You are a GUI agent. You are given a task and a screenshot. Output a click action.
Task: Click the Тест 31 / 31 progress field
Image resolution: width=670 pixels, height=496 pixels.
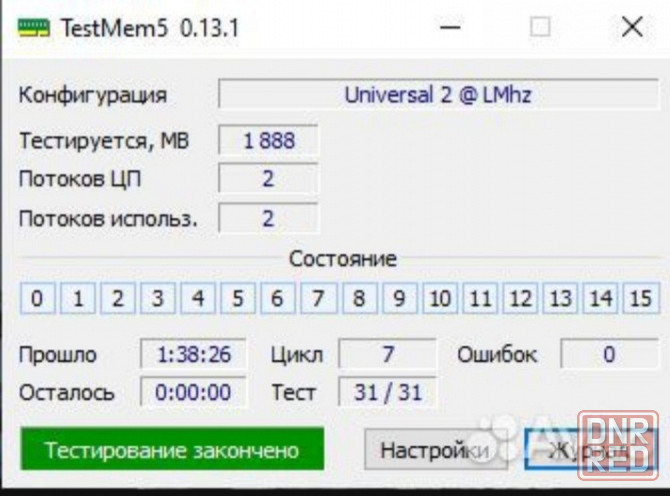point(387,393)
